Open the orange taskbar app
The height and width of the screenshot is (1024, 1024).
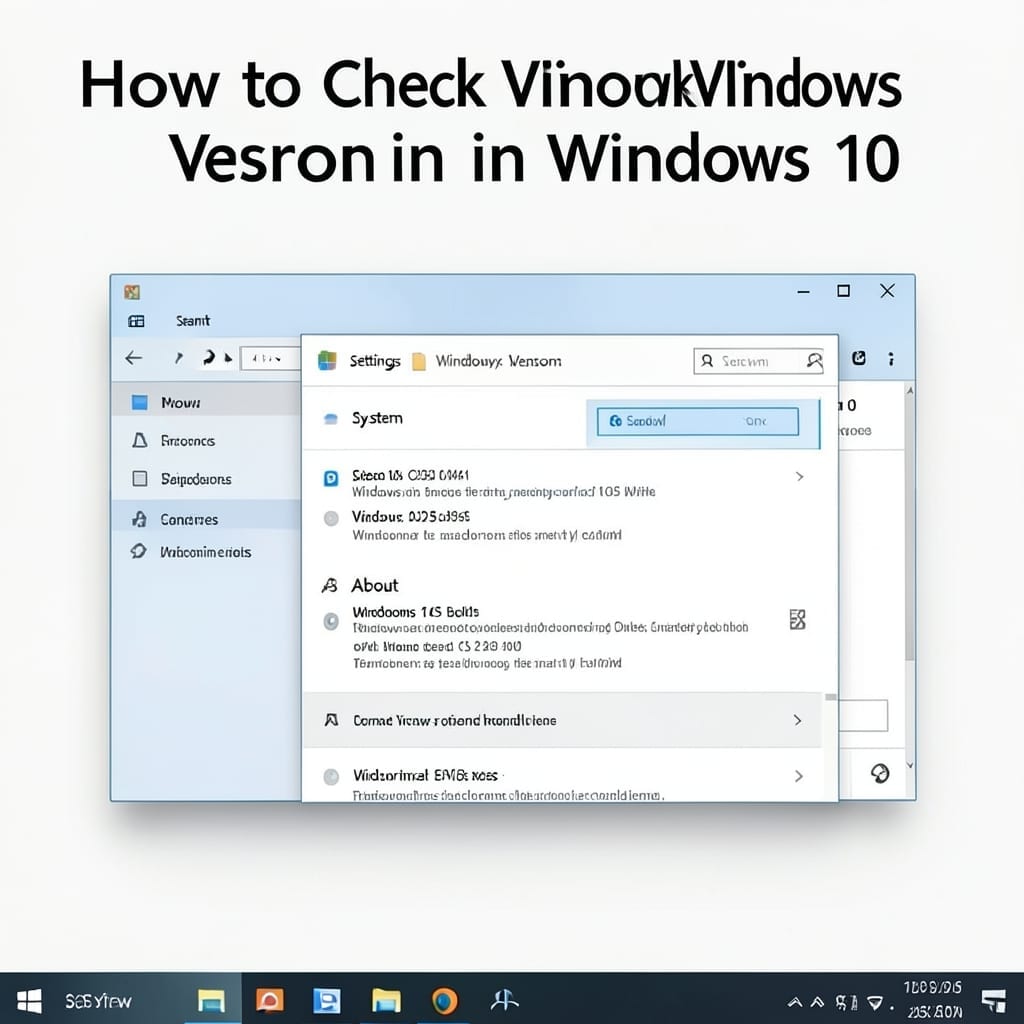click(270, 1000)
